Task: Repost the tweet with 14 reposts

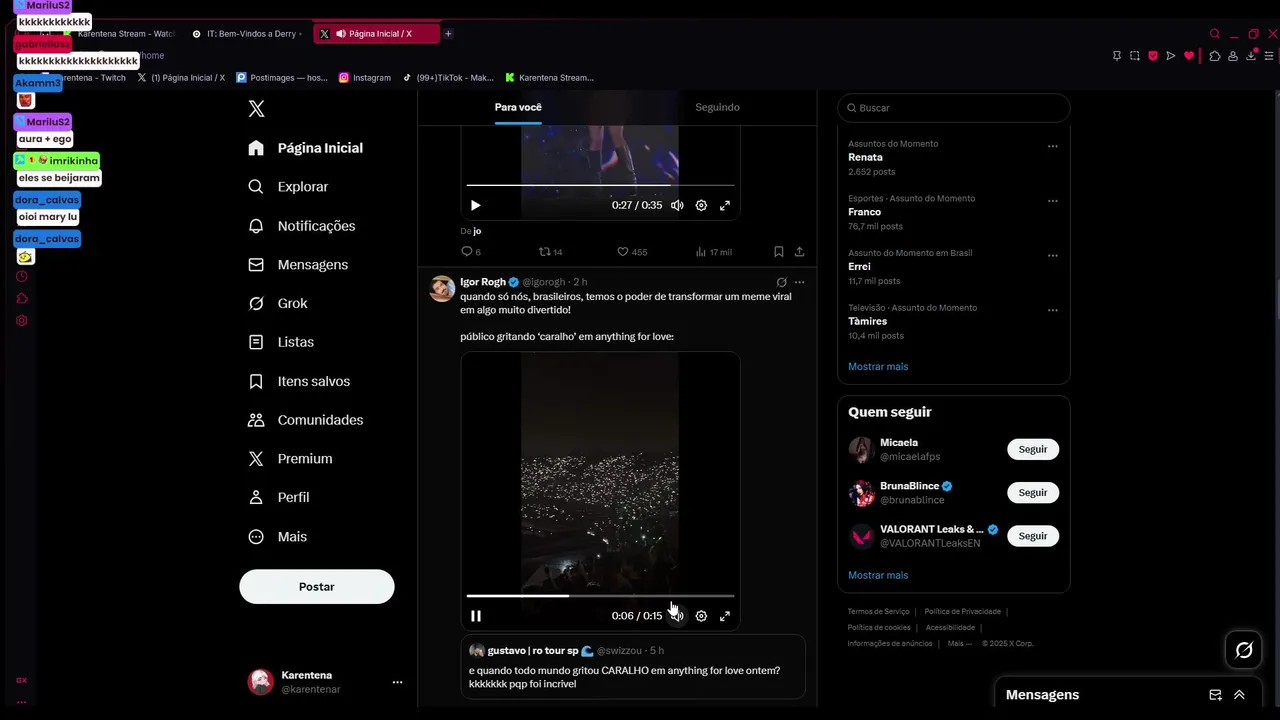Action: point(550,252)
